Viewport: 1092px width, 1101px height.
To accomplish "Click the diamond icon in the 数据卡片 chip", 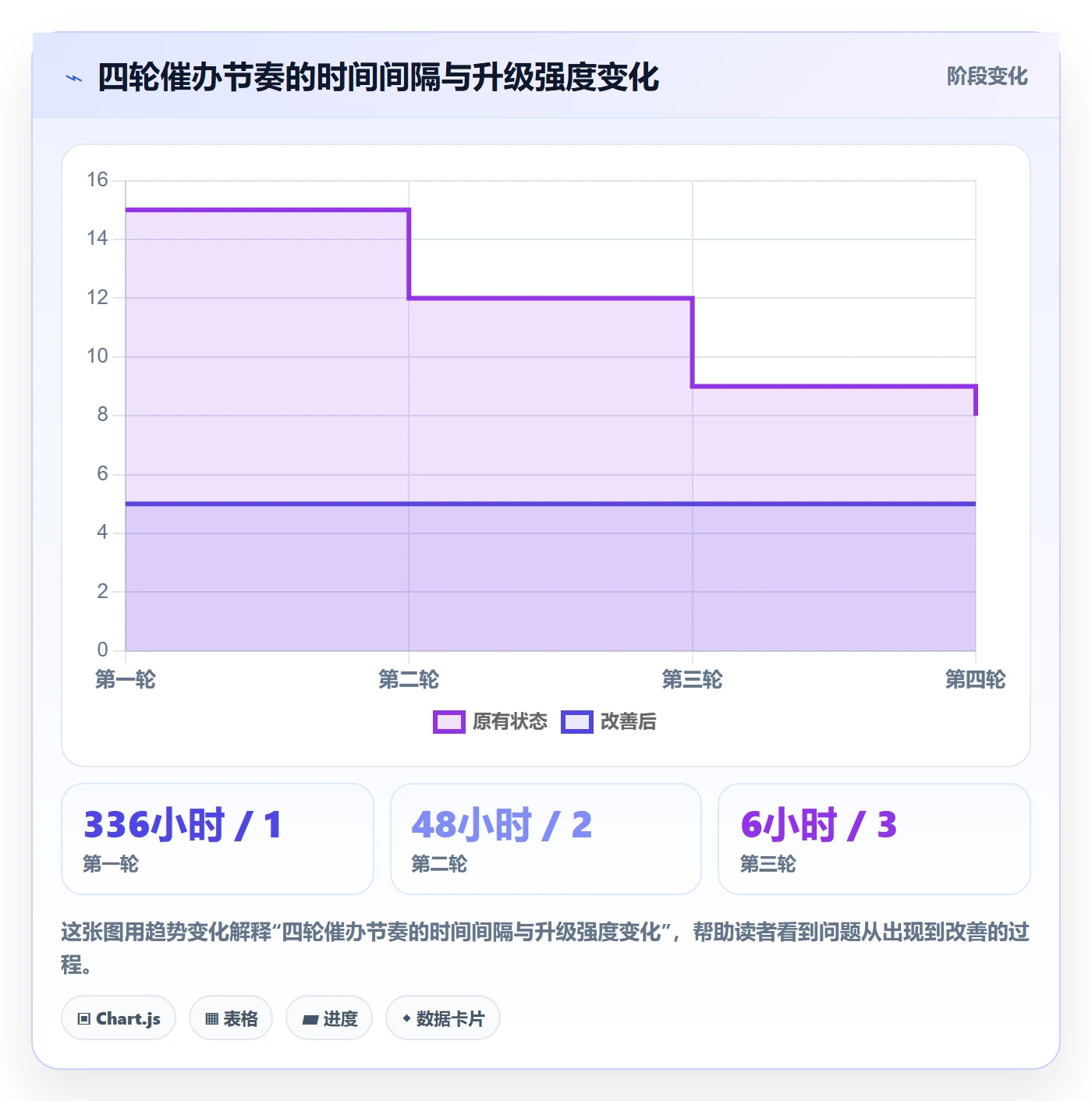I will (406, 1018).
